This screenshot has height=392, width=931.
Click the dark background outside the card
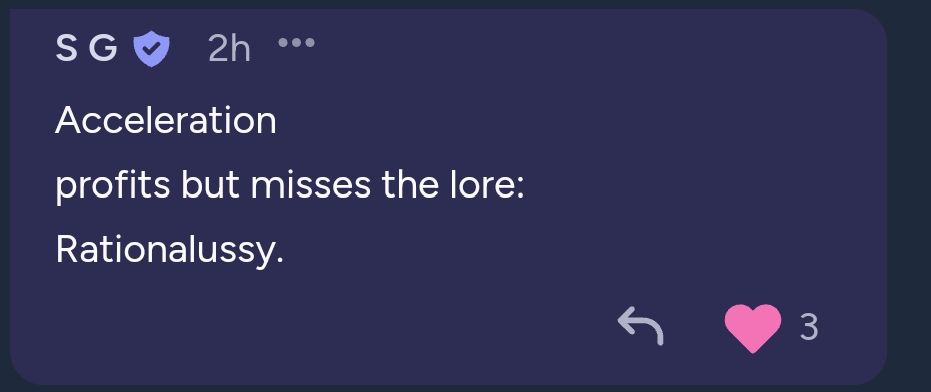point(910,196)
